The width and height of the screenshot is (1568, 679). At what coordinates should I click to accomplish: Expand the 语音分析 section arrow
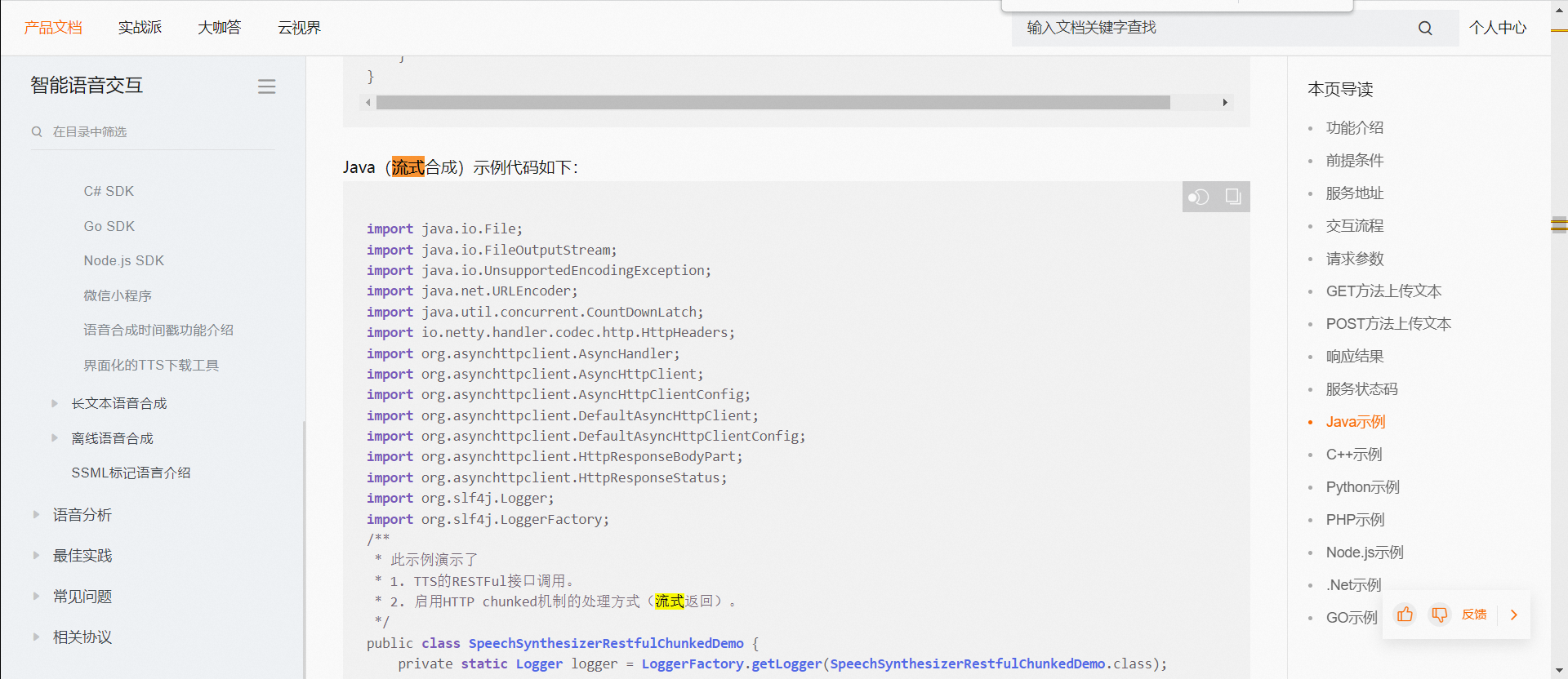pos(36,514)
